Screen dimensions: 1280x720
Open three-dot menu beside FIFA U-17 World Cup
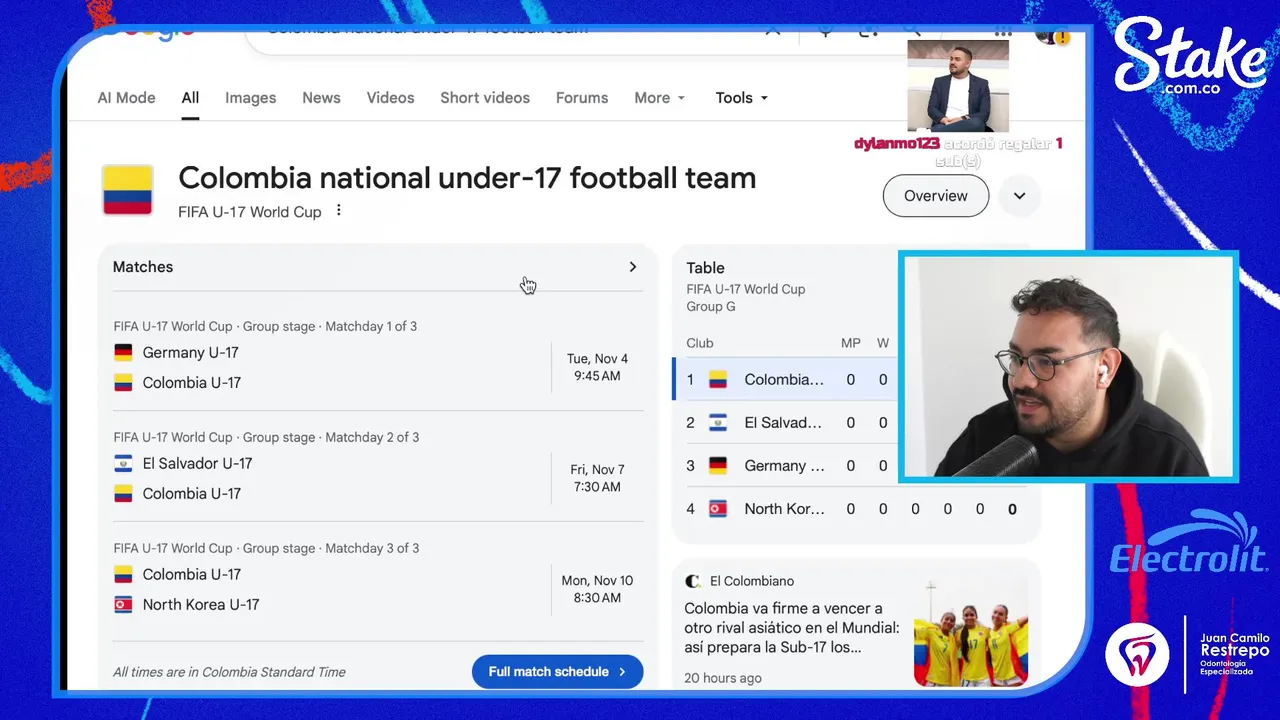tap(339, 211)
